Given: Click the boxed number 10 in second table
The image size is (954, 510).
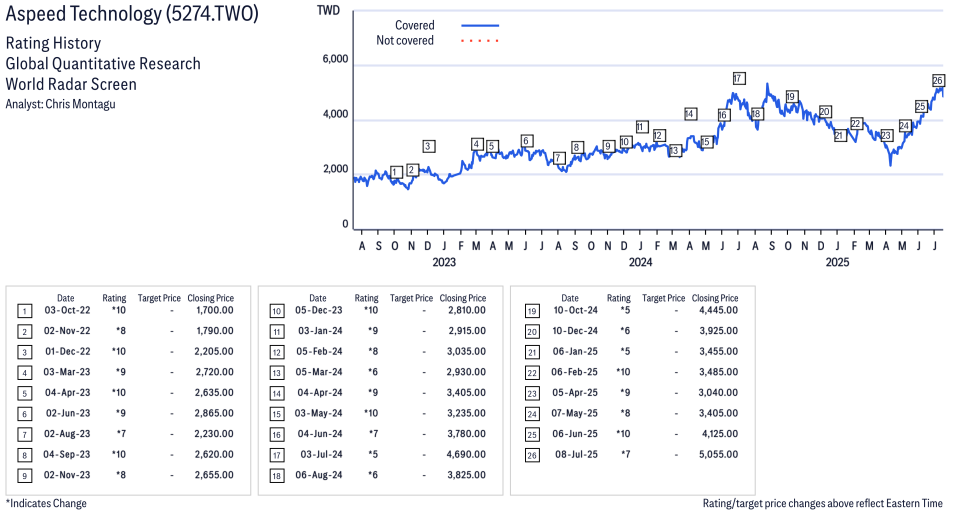Looking at the screenshot, I should pyautogui.click(x=276, y=312).
